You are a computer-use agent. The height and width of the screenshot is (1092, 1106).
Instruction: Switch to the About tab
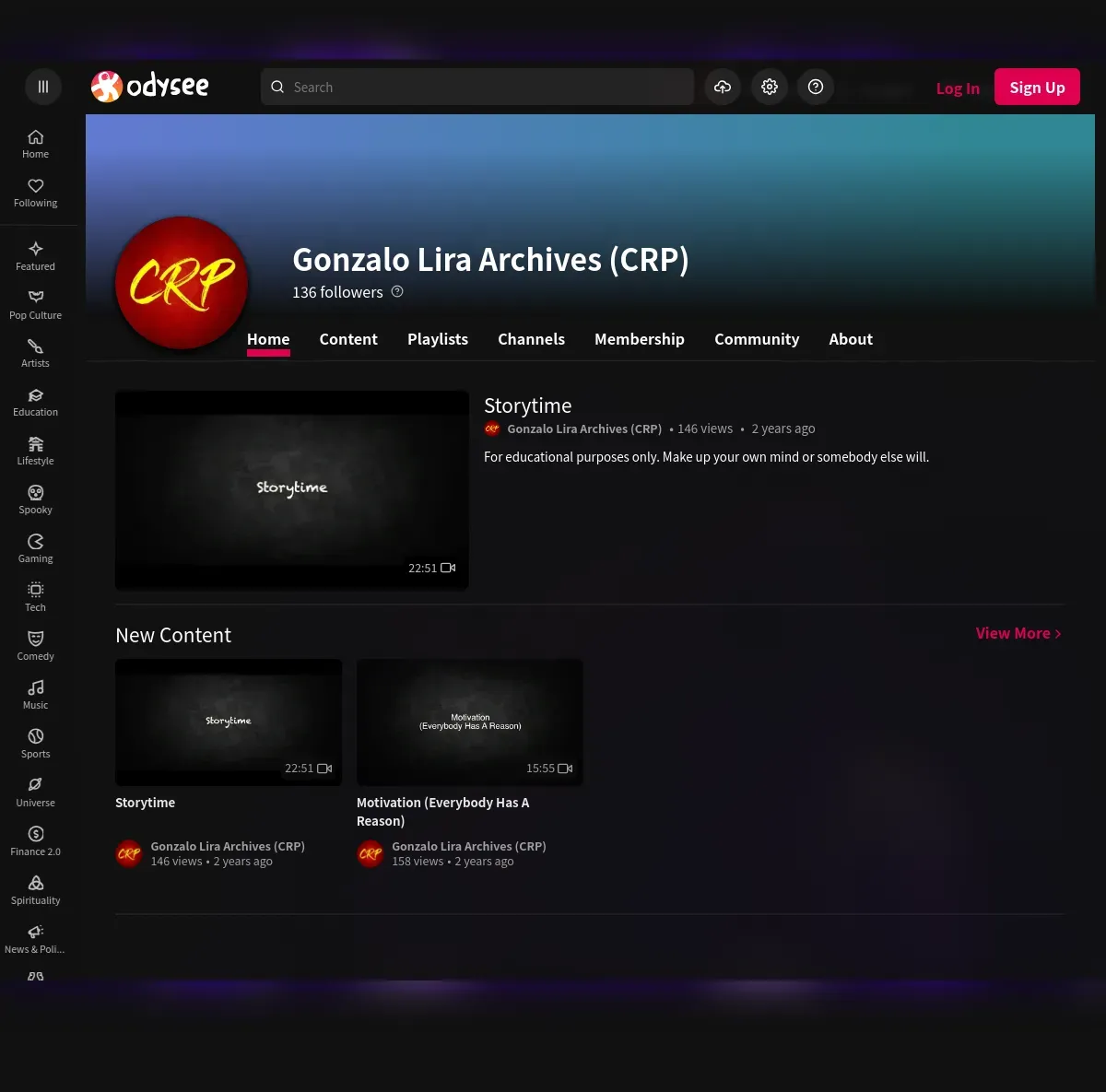(x=851, y=339)
